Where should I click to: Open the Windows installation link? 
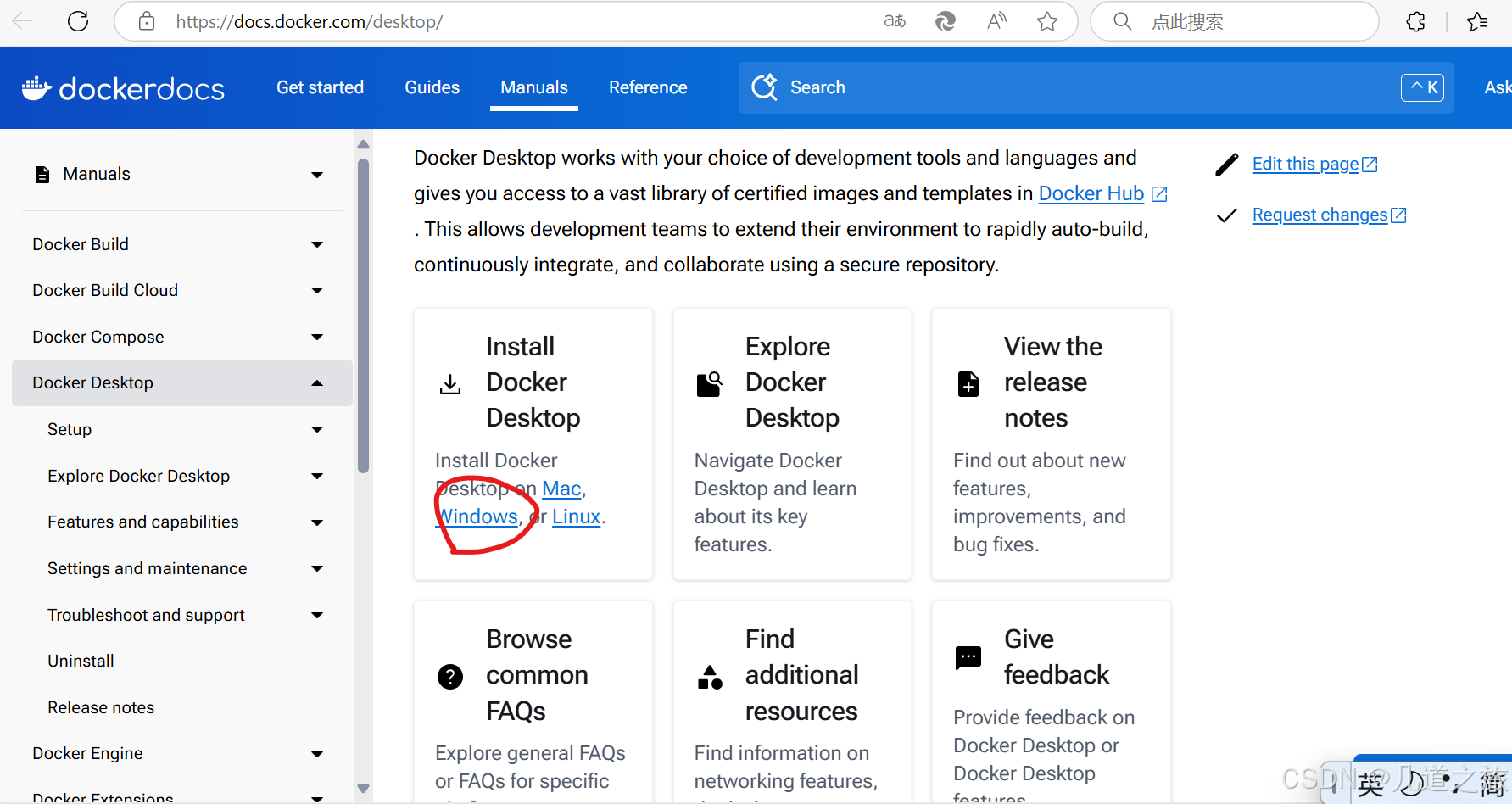click(x=477, y=516)
